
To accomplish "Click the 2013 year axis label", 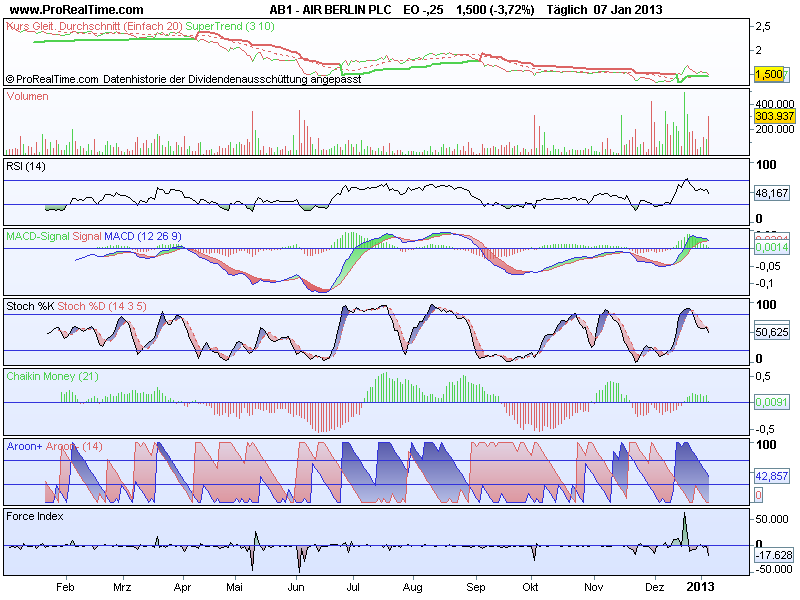I will 701,587.
